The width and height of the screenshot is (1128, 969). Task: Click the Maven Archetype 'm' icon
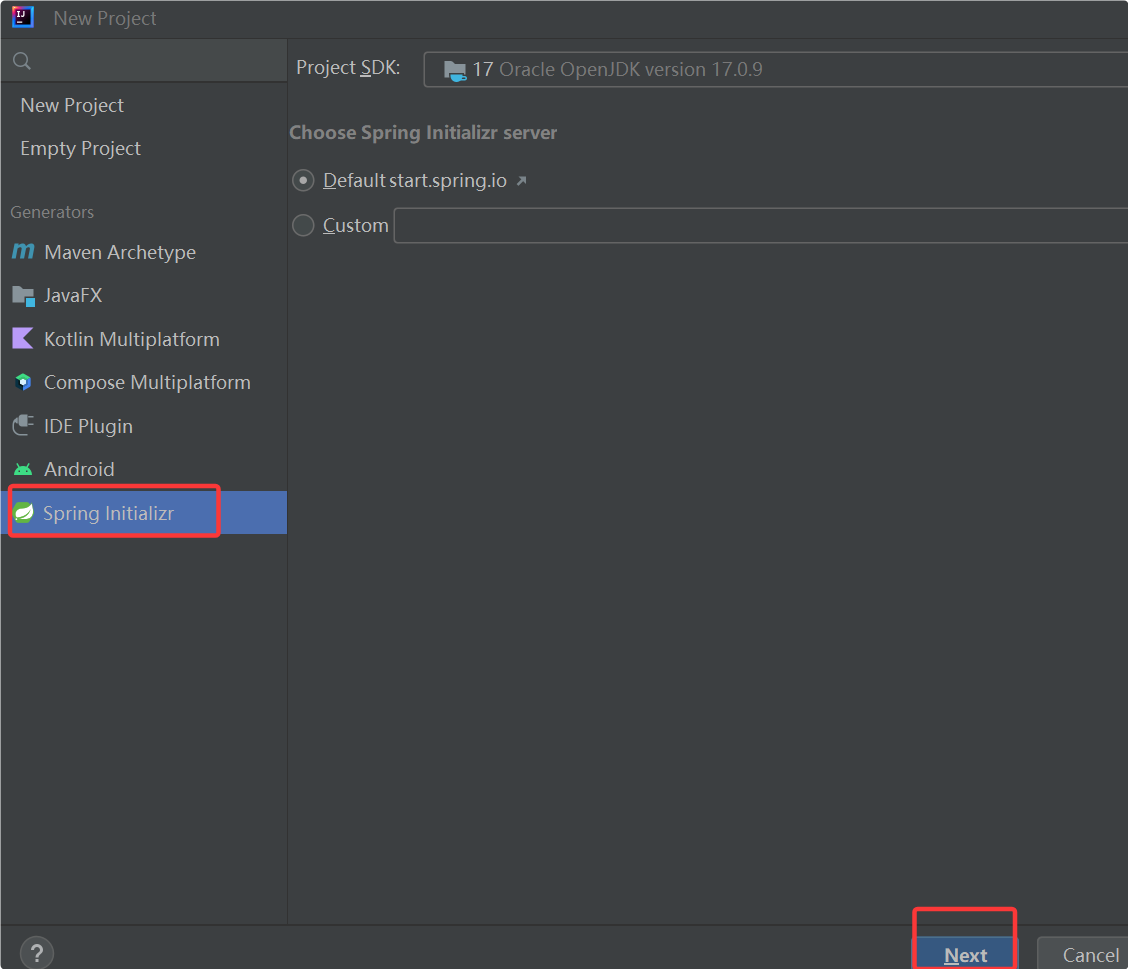pos(23,251)
